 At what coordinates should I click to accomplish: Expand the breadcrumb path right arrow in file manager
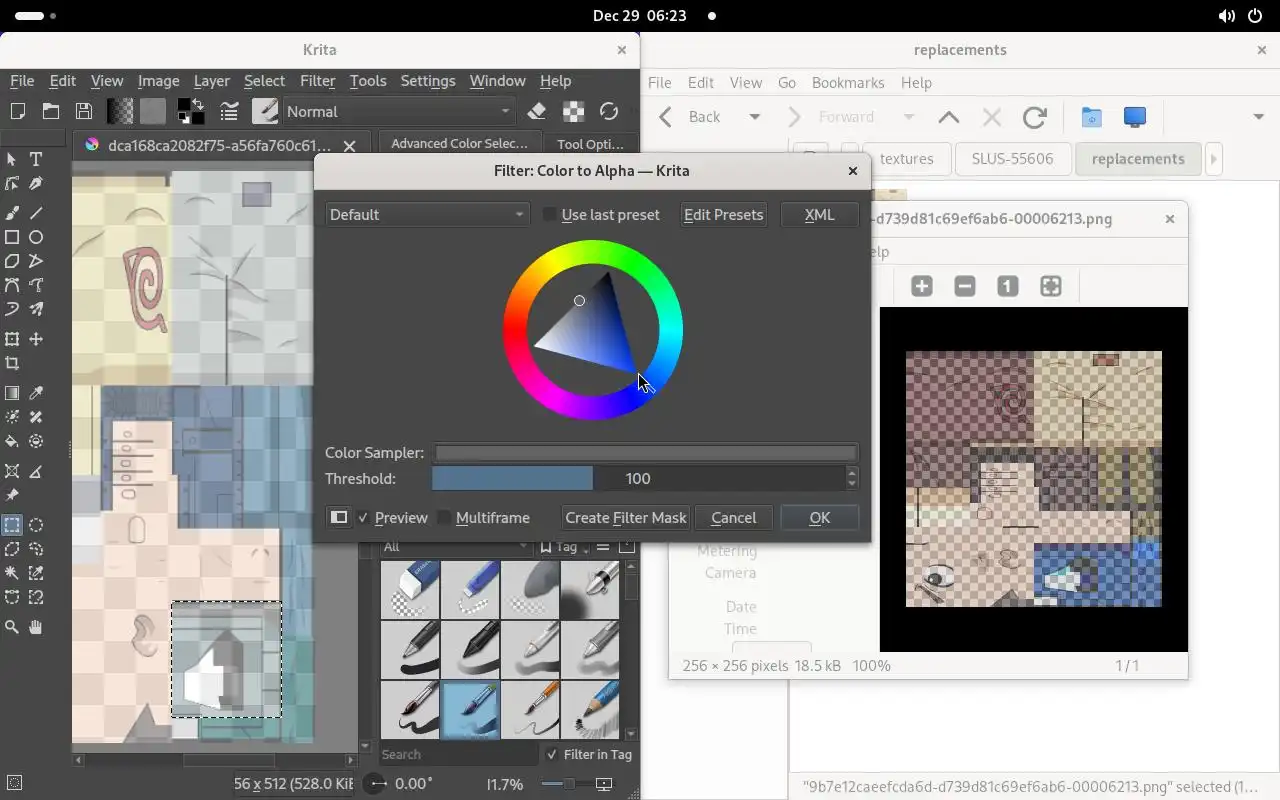[x=1213, y=159]
